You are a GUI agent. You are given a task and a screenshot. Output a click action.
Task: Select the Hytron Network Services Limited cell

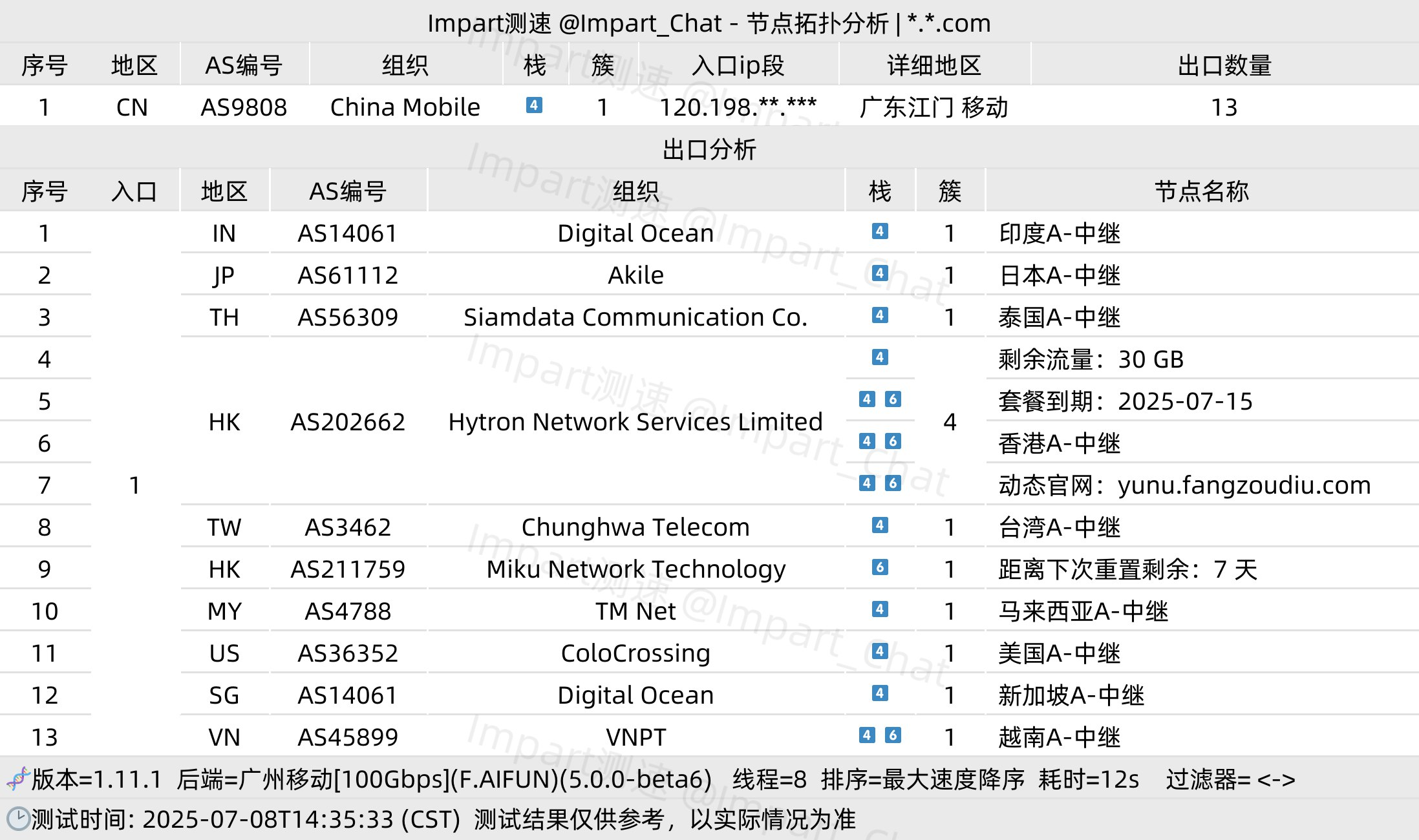click(x=635, y=422)
